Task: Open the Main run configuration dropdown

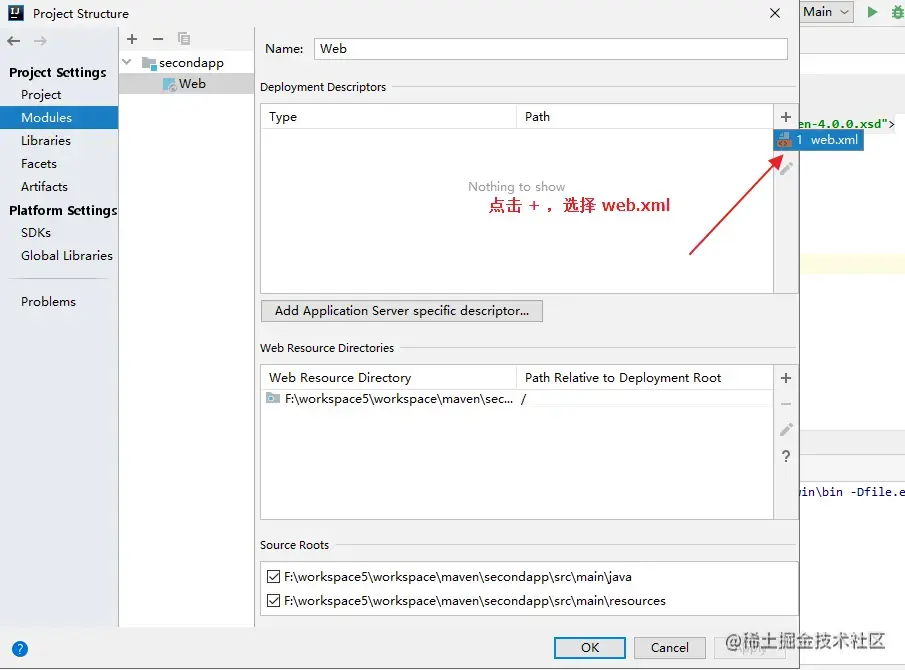Action: (827, 12)
